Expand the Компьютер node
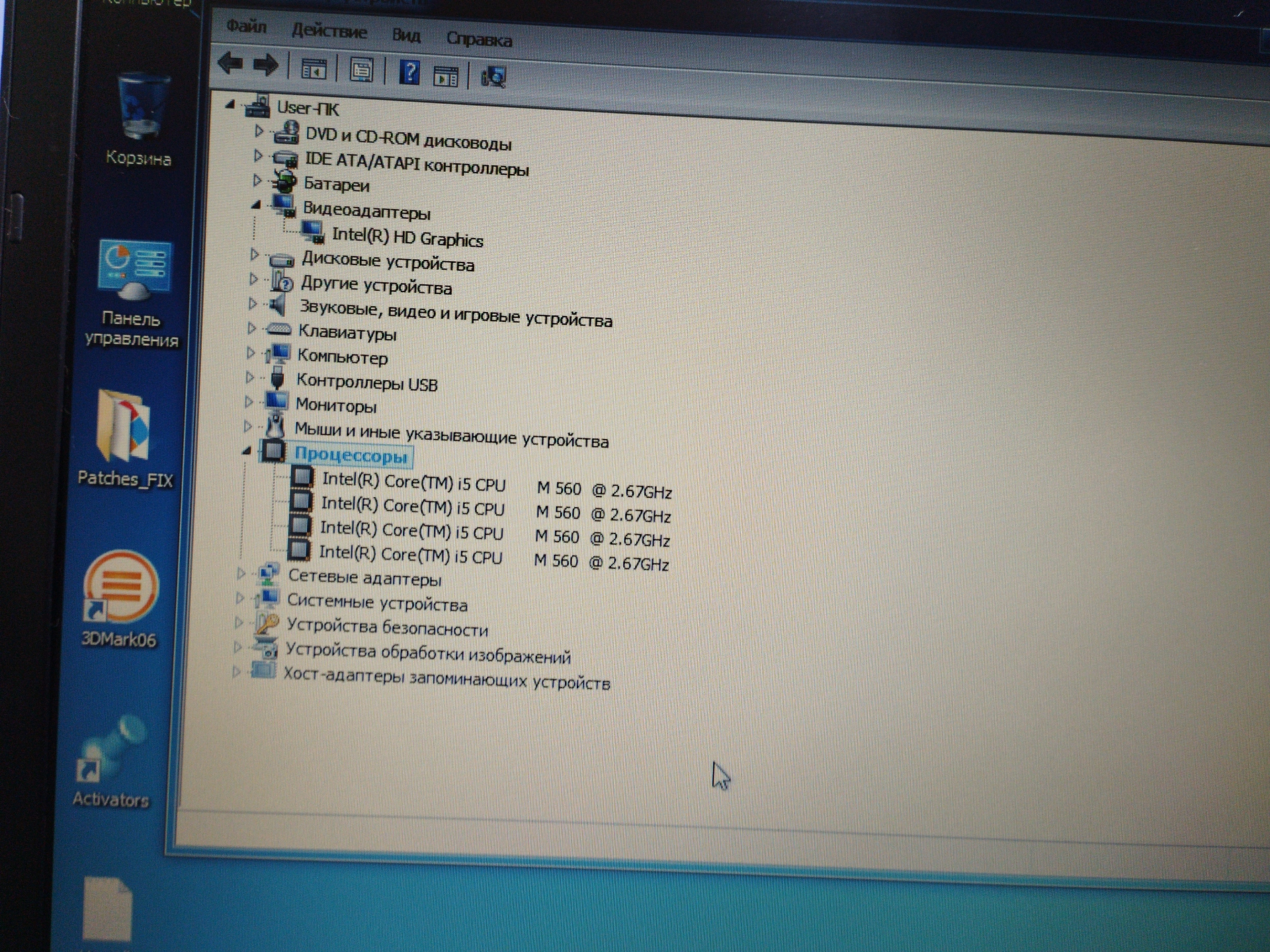The width and height of the screenshot is (1270, 952). coord(251,352)
